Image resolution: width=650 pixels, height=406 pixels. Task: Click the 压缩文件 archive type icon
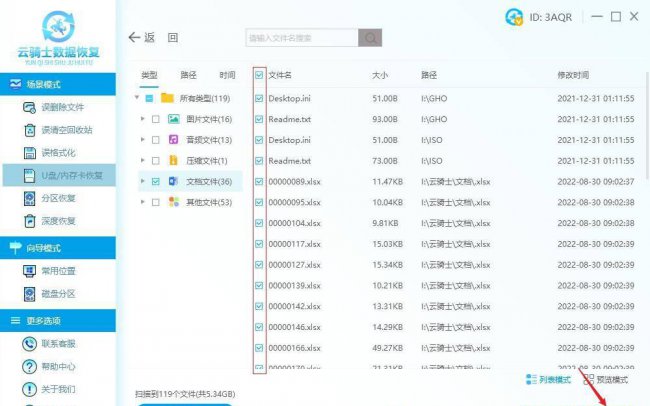(174, 160)
